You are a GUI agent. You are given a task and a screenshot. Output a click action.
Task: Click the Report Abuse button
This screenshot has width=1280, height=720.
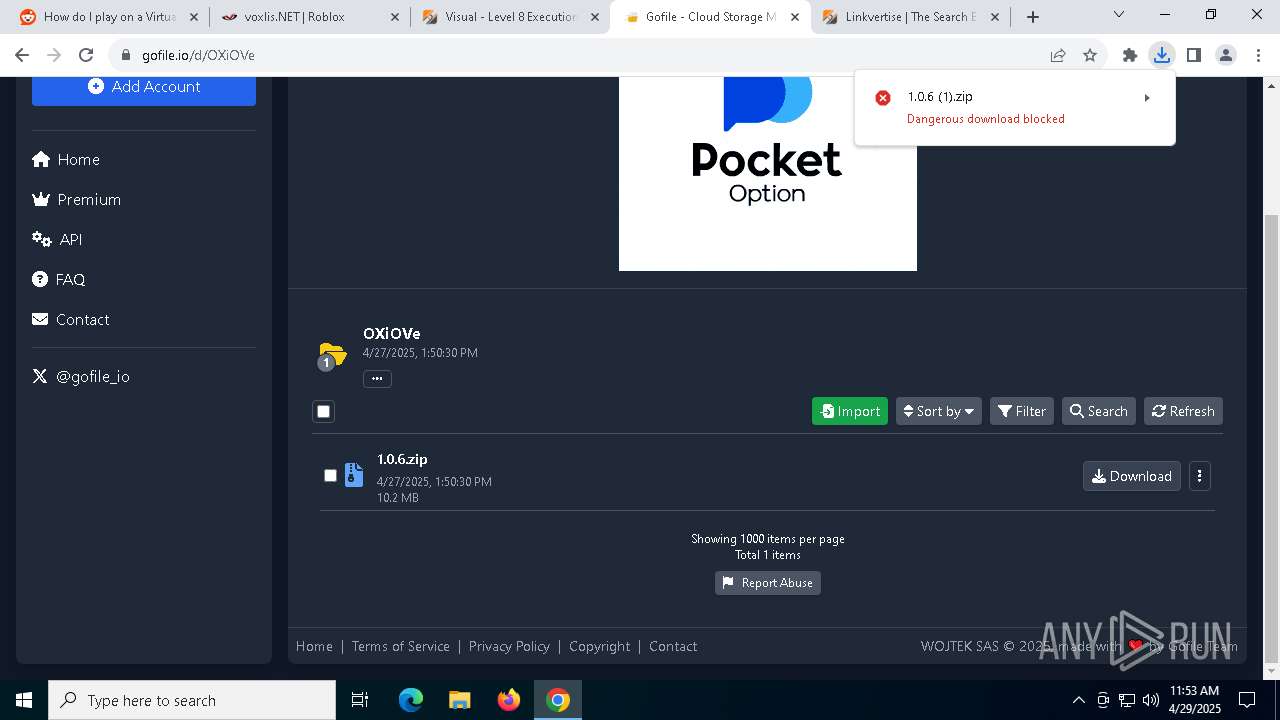(768, 583)
